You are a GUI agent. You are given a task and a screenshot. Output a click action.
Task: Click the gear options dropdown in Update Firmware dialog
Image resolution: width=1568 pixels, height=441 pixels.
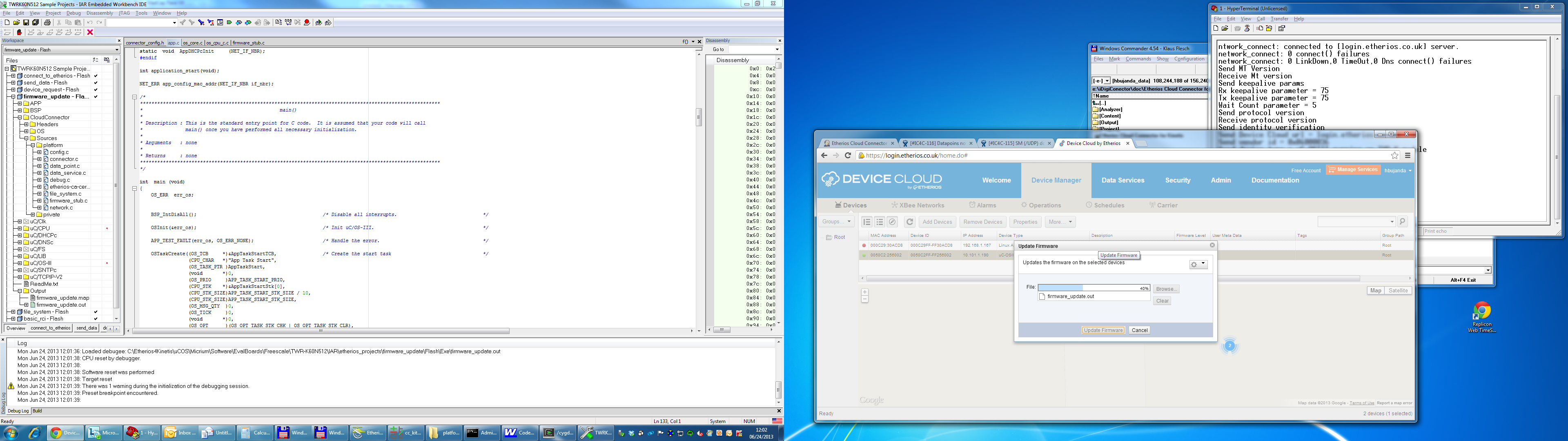tap(1198, 264)
